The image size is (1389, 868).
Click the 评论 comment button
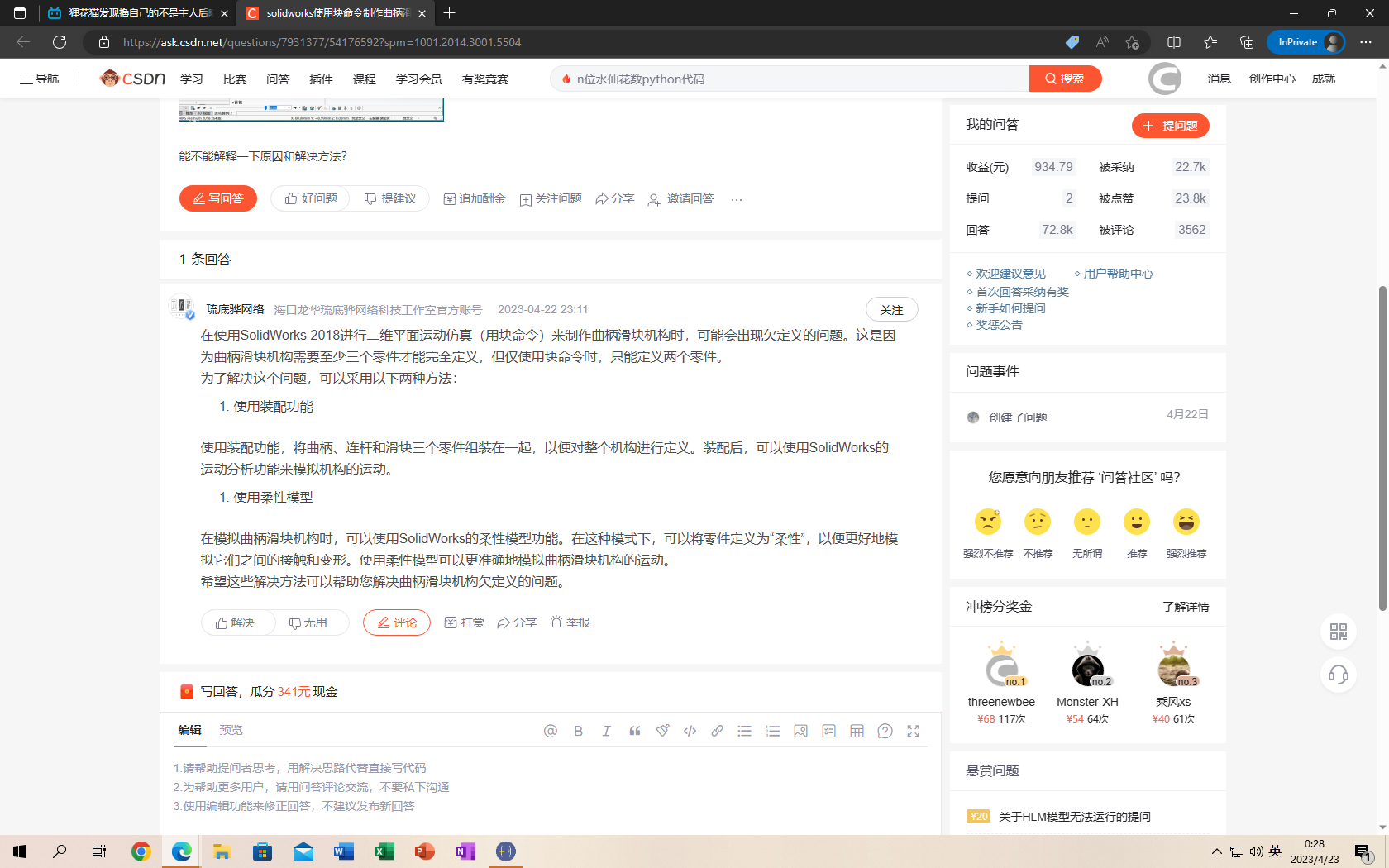click(397, 622)
